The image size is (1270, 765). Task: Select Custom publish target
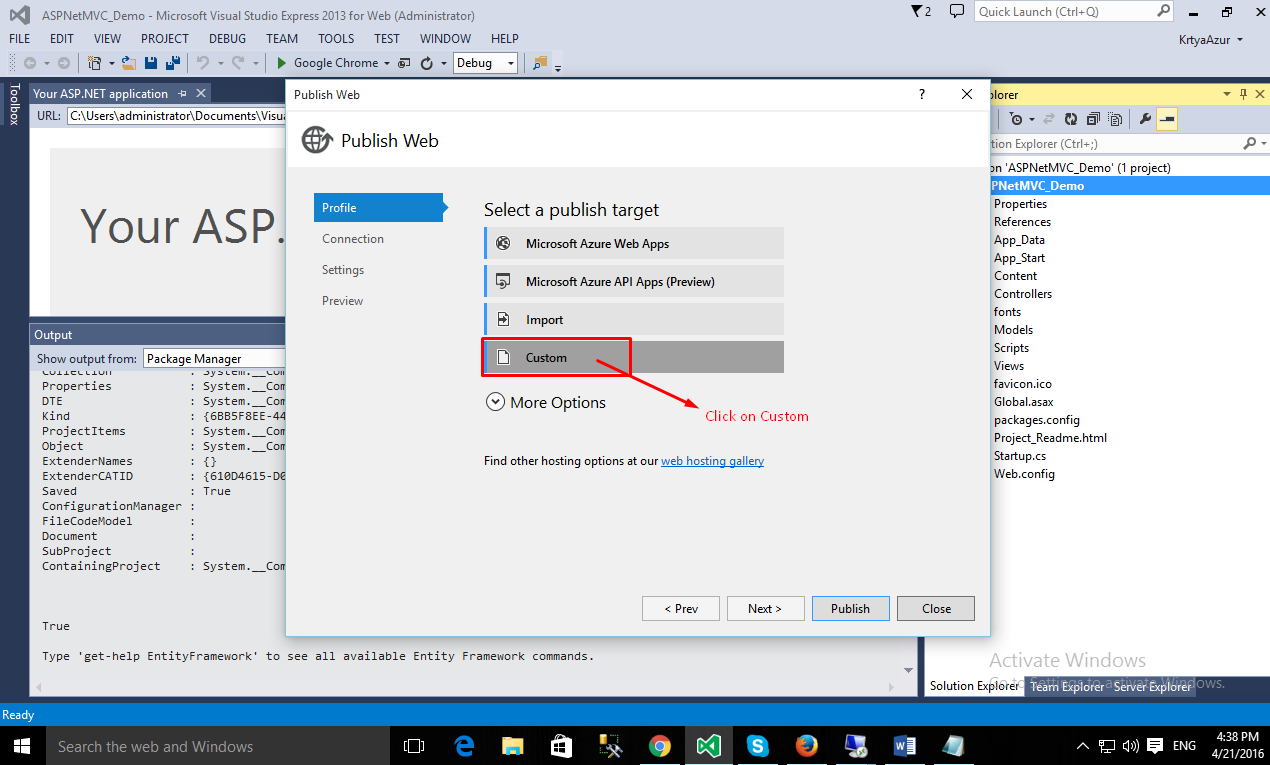pos(634,357)
